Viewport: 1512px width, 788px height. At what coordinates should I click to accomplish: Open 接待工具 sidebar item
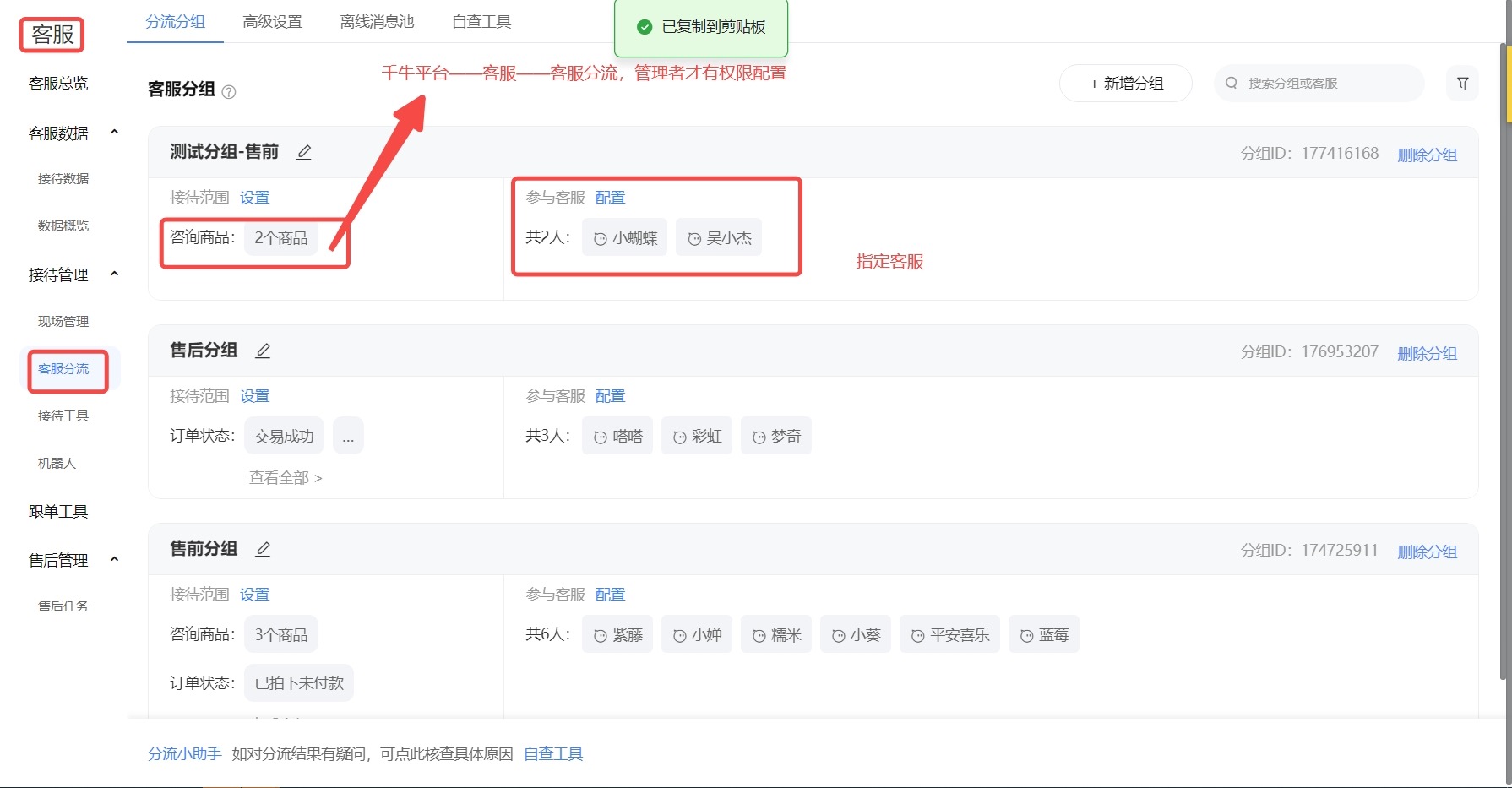[x=63, y=416]
